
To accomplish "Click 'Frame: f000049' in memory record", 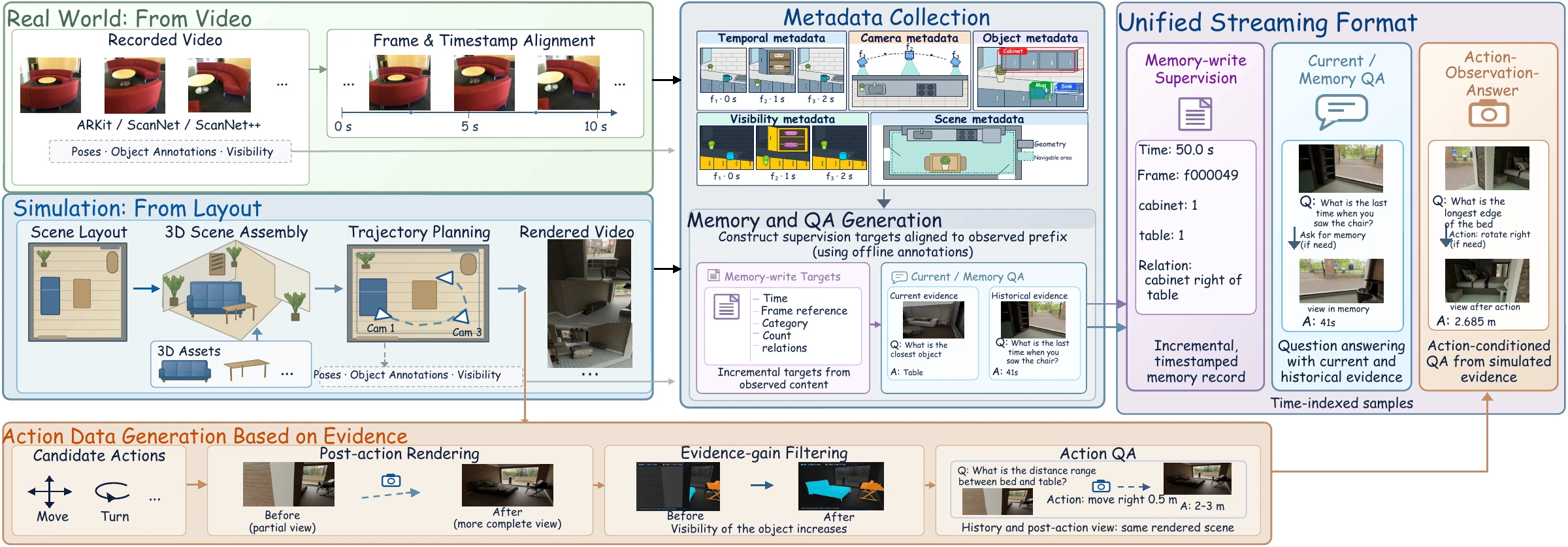I will pyautogui.click(x=1188, y=175).
